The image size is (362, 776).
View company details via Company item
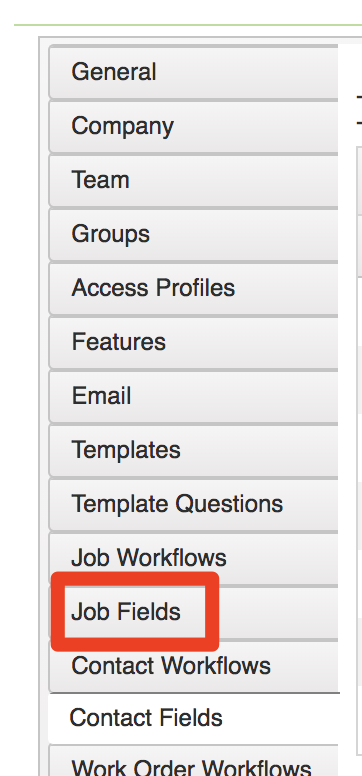[194, 126]
